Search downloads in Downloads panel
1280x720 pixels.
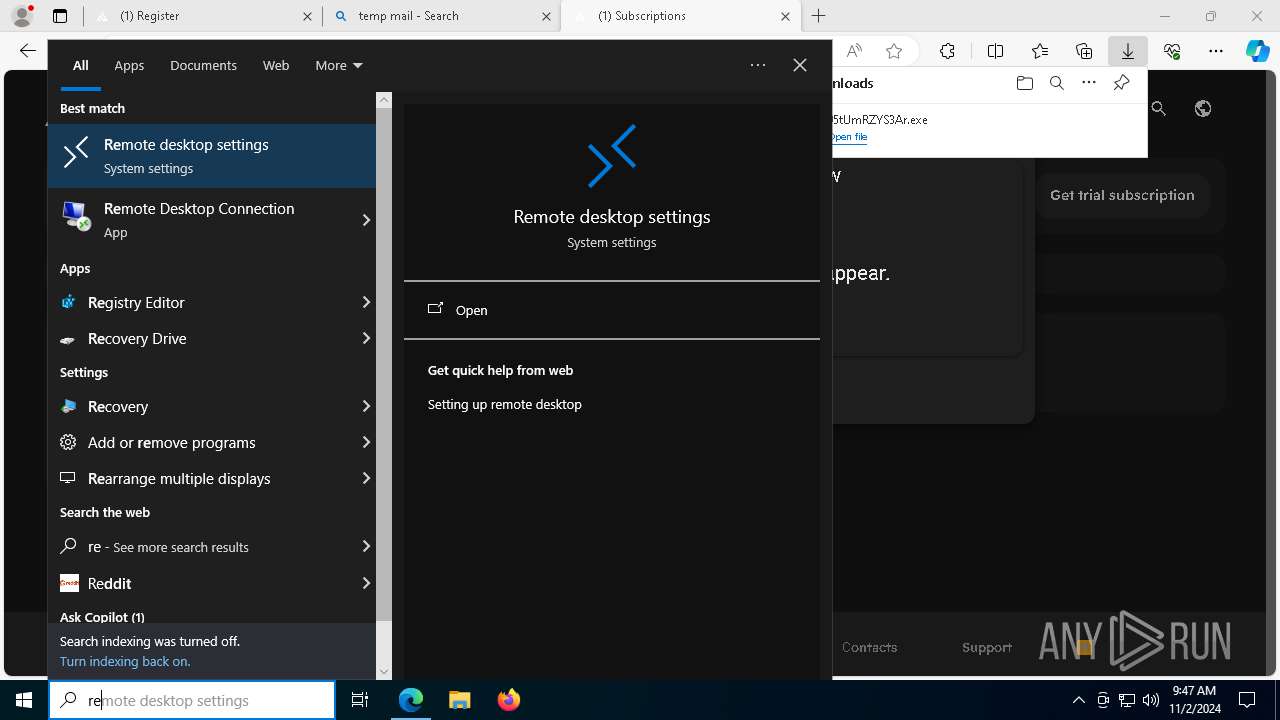click(1056, 83)
